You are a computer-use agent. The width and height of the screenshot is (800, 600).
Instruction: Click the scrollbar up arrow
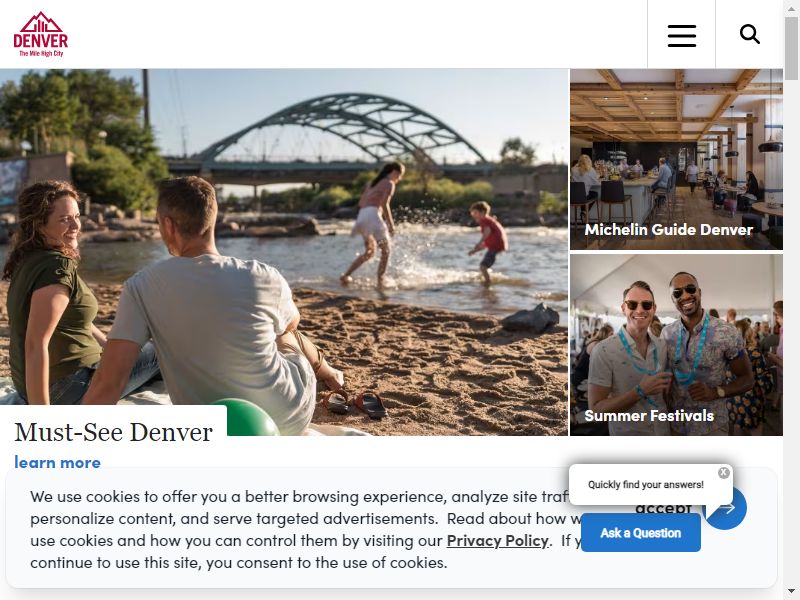[x=791, y=8]
